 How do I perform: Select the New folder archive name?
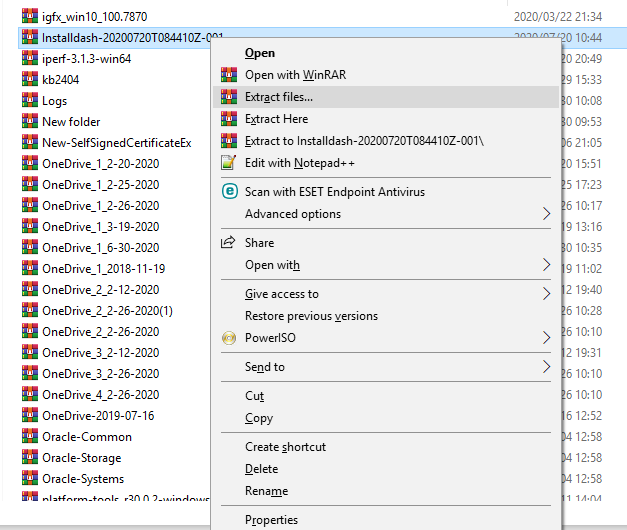tap(71, 122)
